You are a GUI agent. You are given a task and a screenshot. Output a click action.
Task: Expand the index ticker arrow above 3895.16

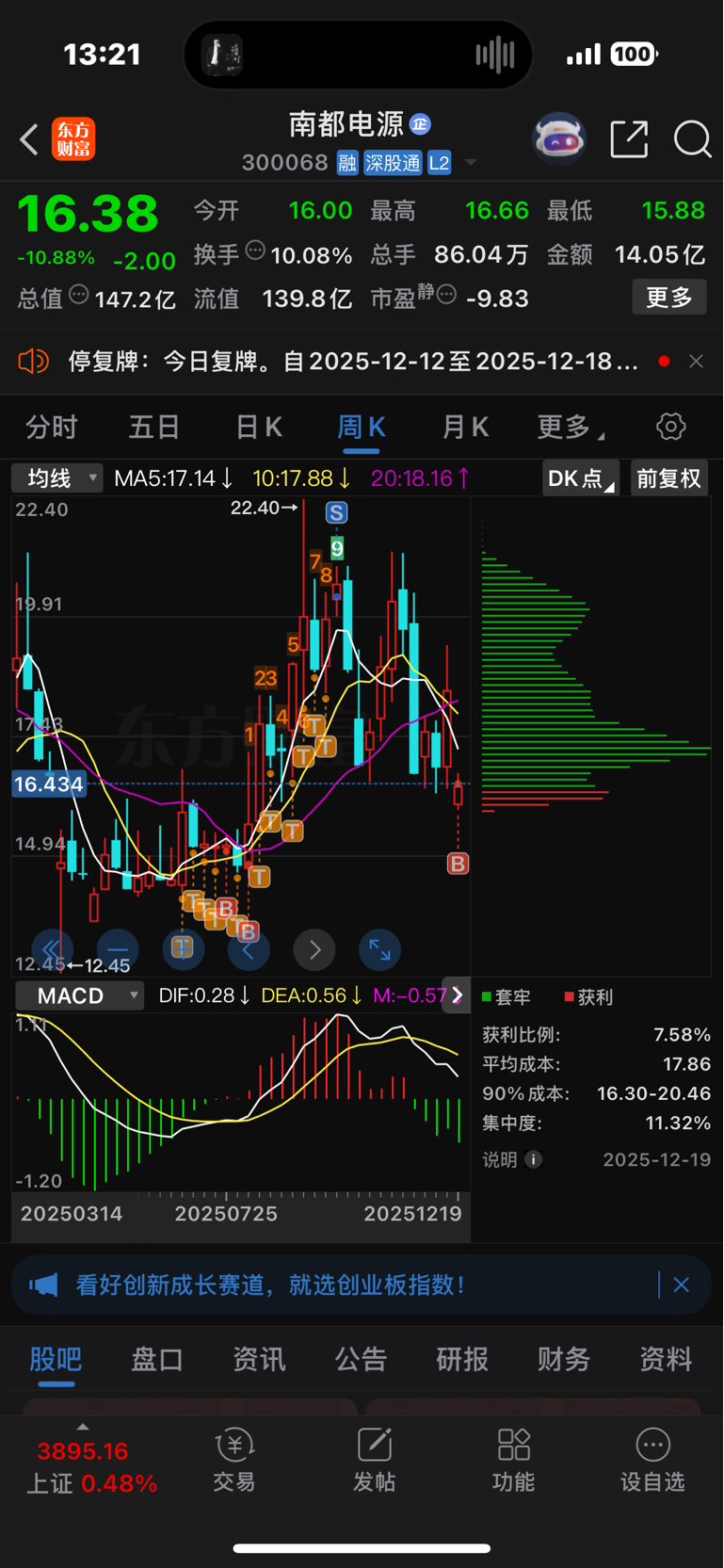tap(83, 1427)
